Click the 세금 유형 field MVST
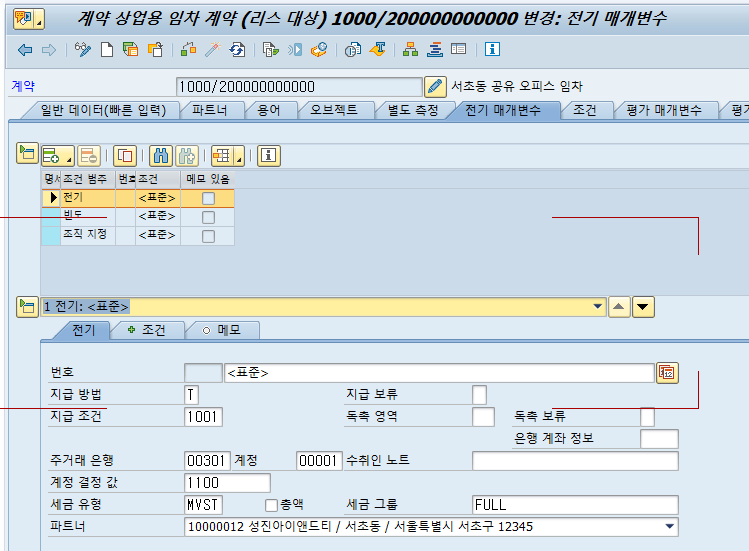 (x=203, y=505)
